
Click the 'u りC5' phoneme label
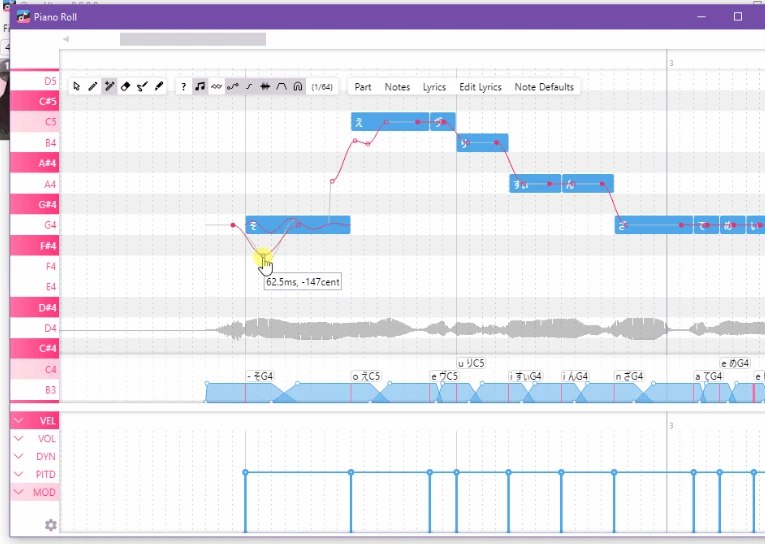[471, 363]
